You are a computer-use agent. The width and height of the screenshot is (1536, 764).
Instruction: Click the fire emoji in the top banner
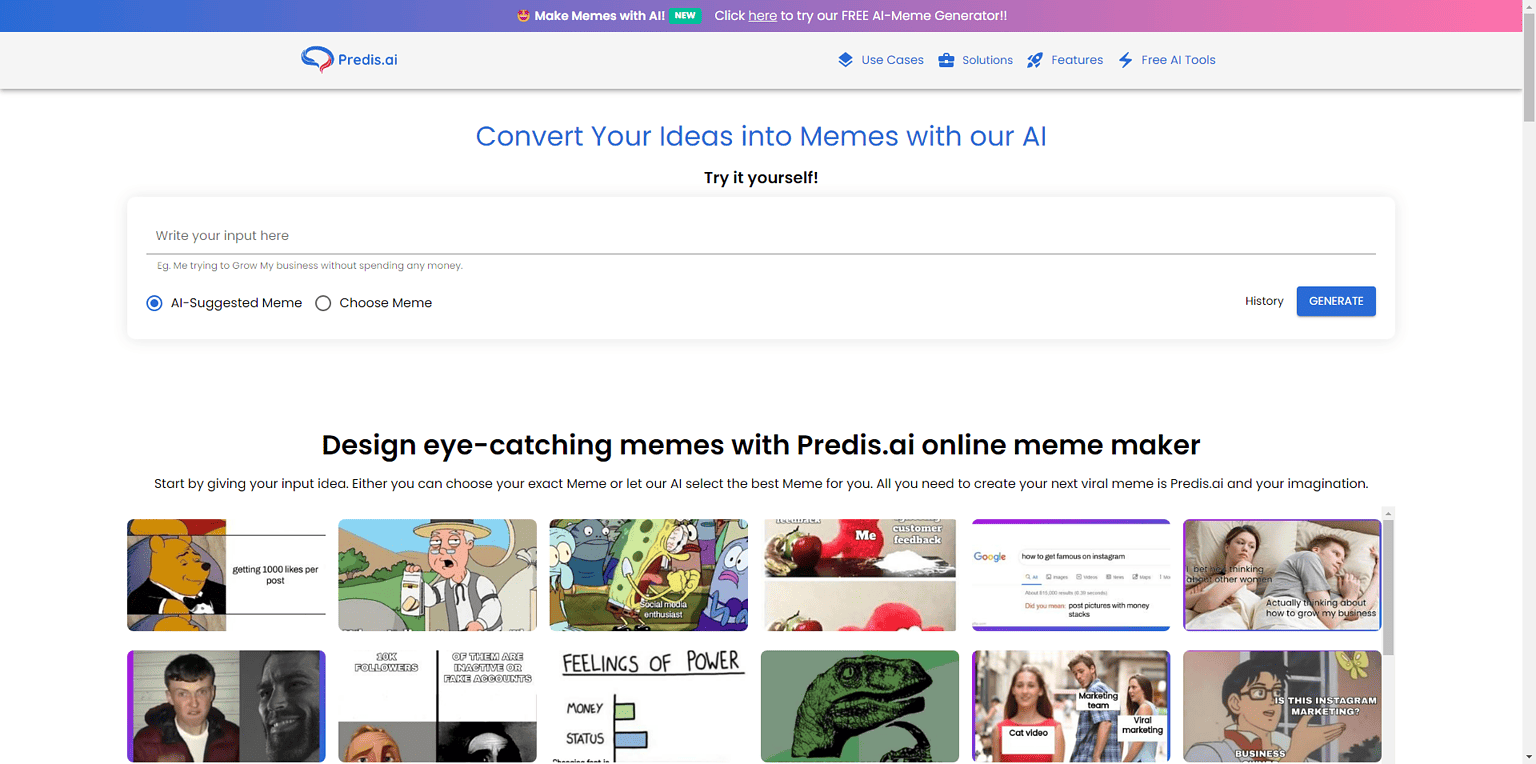point(524,16)
